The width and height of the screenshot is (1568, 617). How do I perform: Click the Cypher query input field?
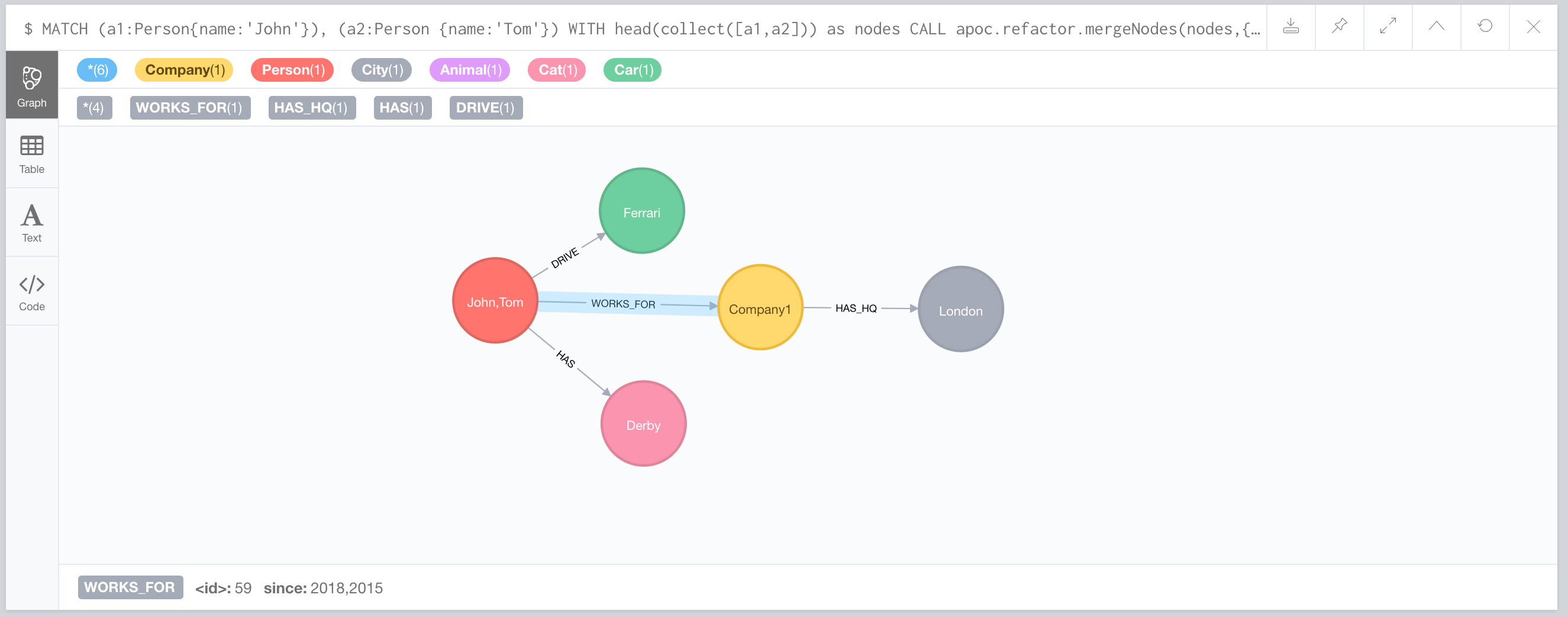[x=609, y=28]
